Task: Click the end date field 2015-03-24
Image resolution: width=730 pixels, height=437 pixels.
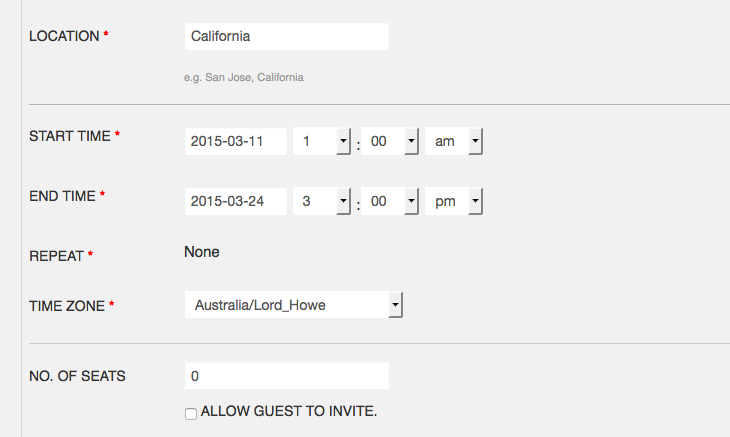Action: (x=236, y=202)
